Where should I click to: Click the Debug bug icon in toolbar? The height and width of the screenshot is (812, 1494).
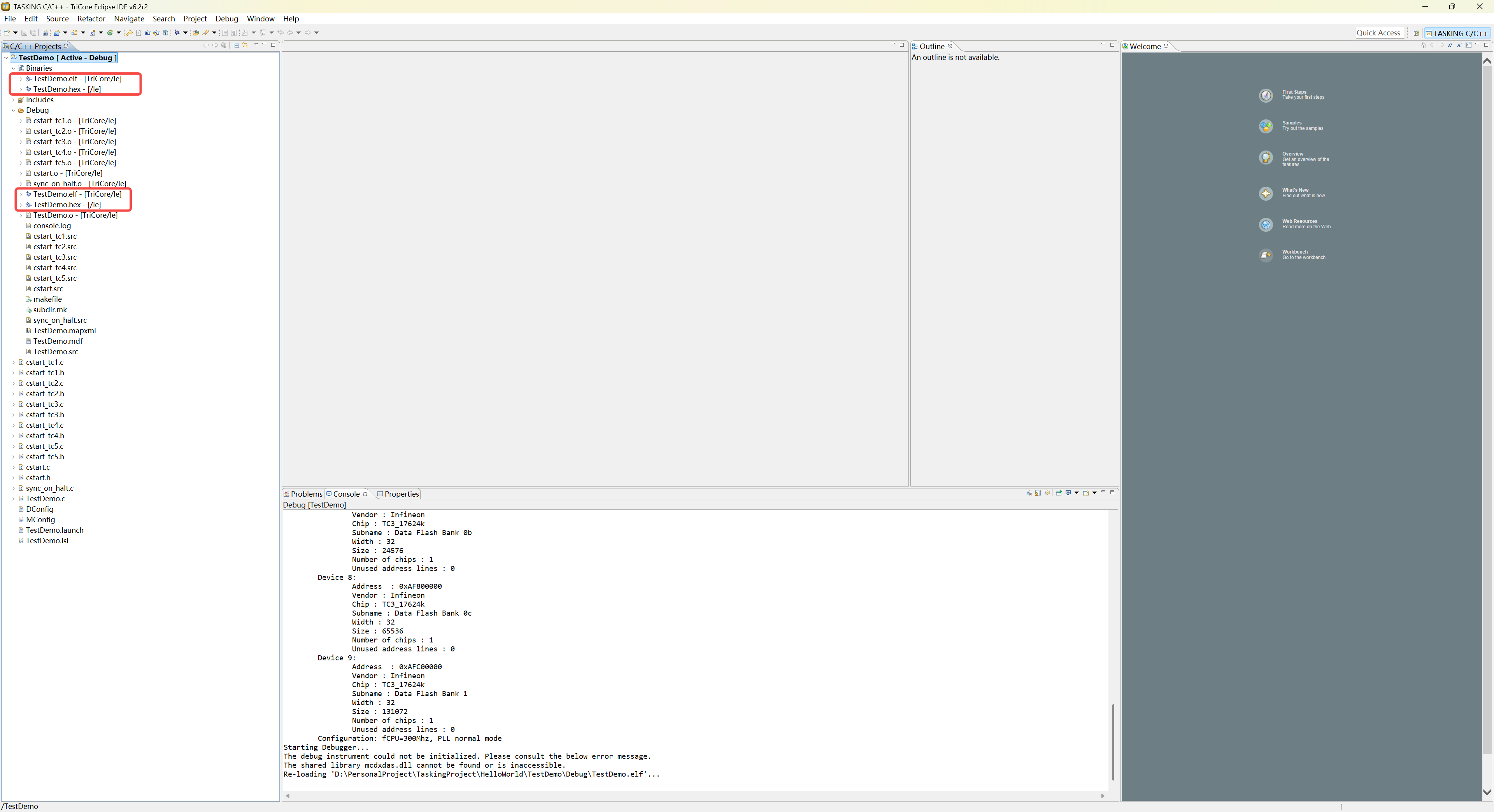pos(176,32)
